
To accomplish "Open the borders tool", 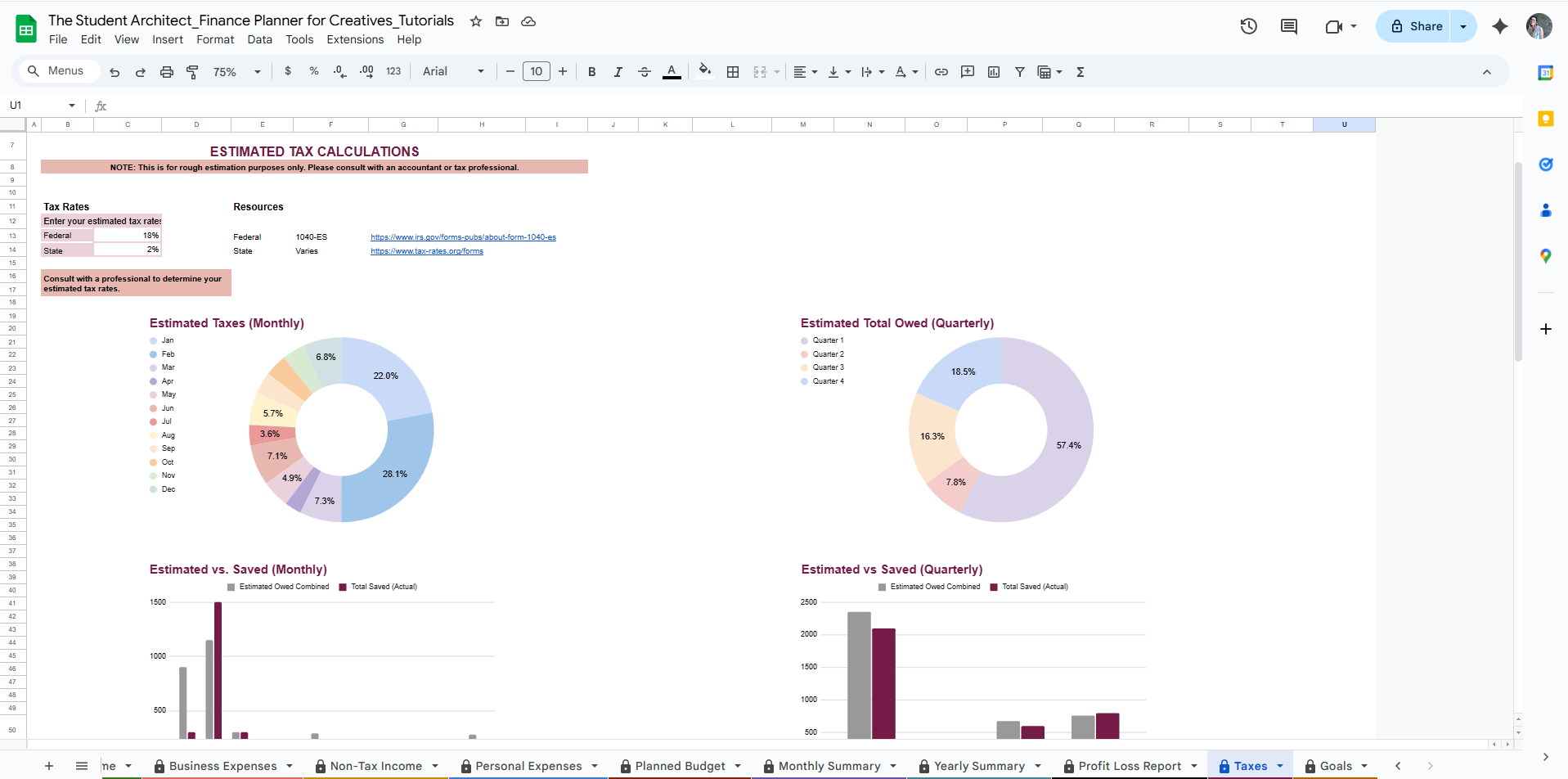I will [x=733, y=72].
